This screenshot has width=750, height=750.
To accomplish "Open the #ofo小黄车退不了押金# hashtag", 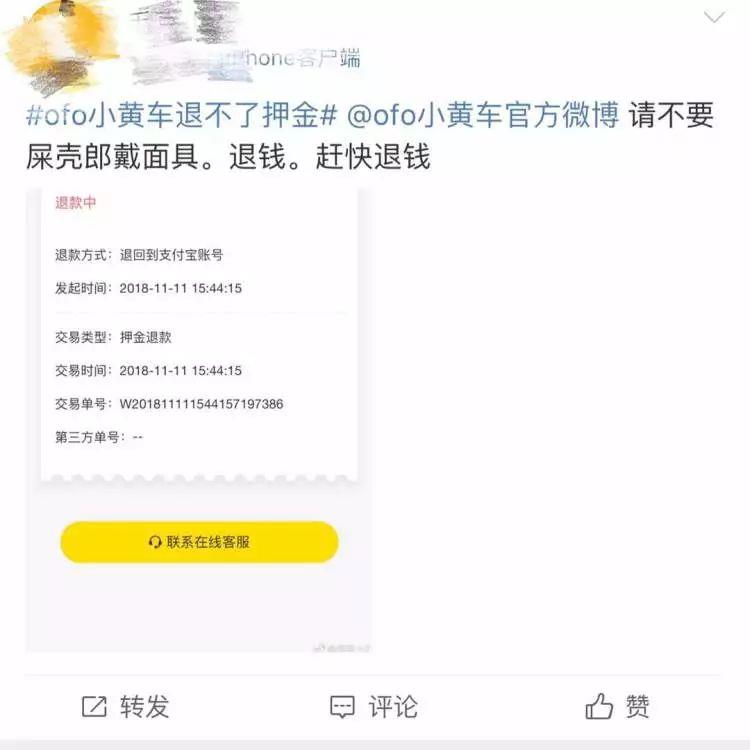I will coord(182,115).
